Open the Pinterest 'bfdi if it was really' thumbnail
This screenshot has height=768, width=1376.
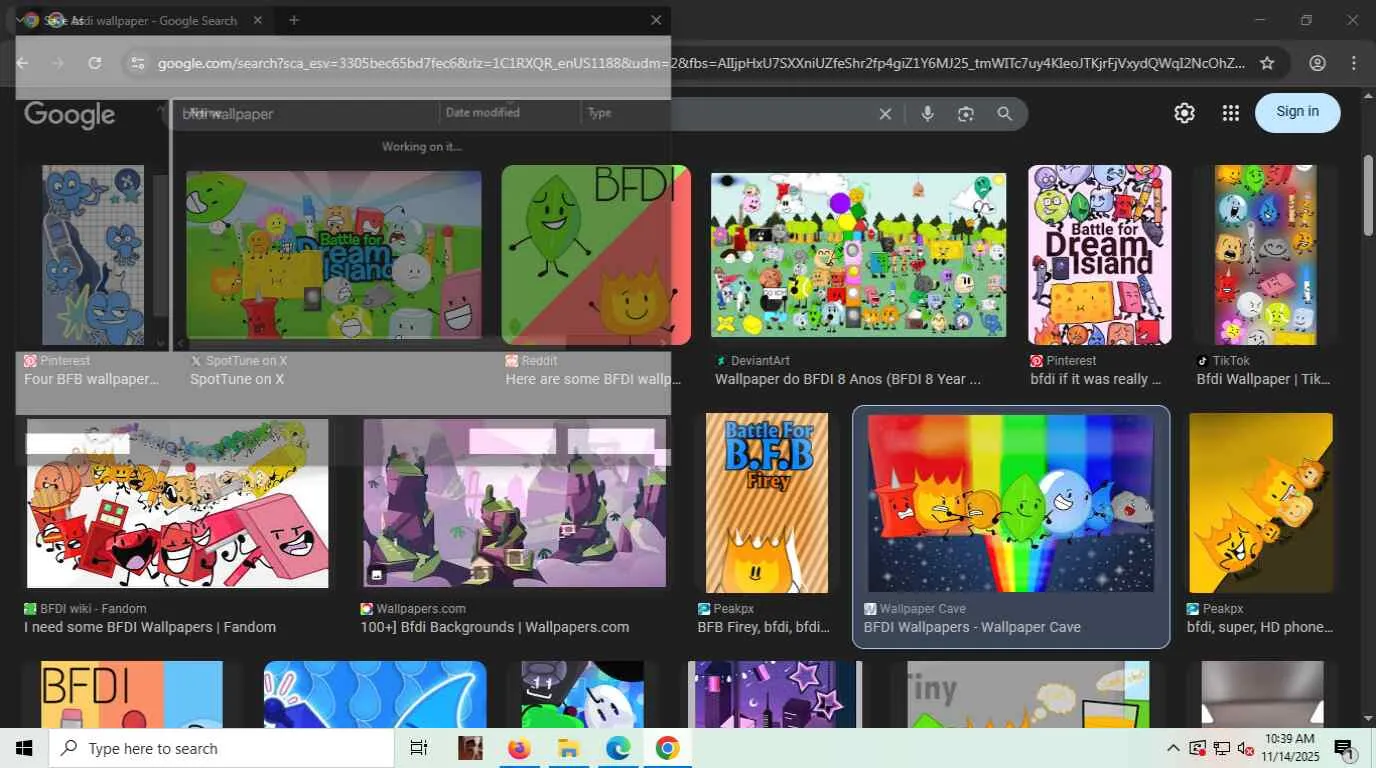[x=1100, y=255]
